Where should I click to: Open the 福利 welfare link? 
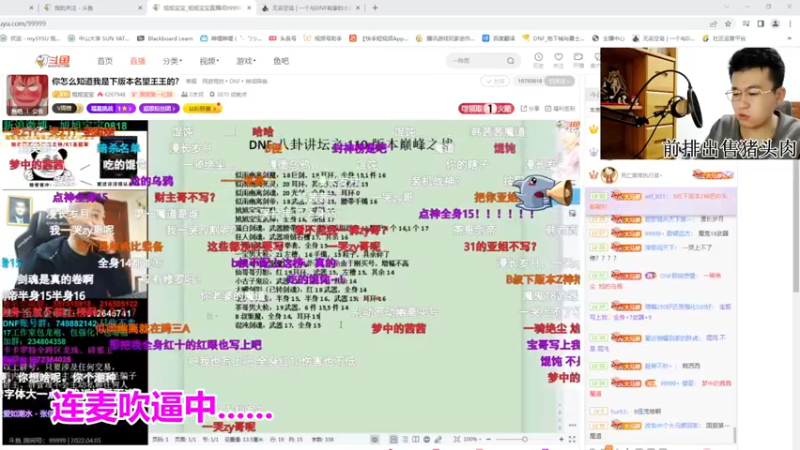click(x=560, y=109)
